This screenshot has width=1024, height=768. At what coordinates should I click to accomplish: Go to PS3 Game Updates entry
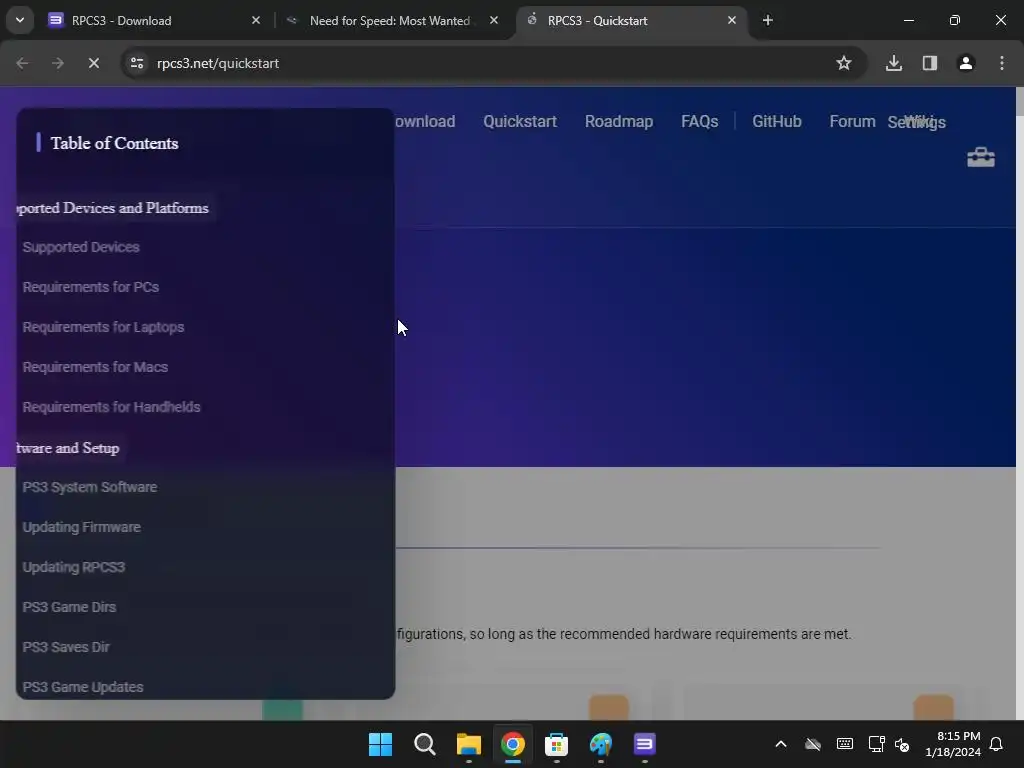point(83,687)
